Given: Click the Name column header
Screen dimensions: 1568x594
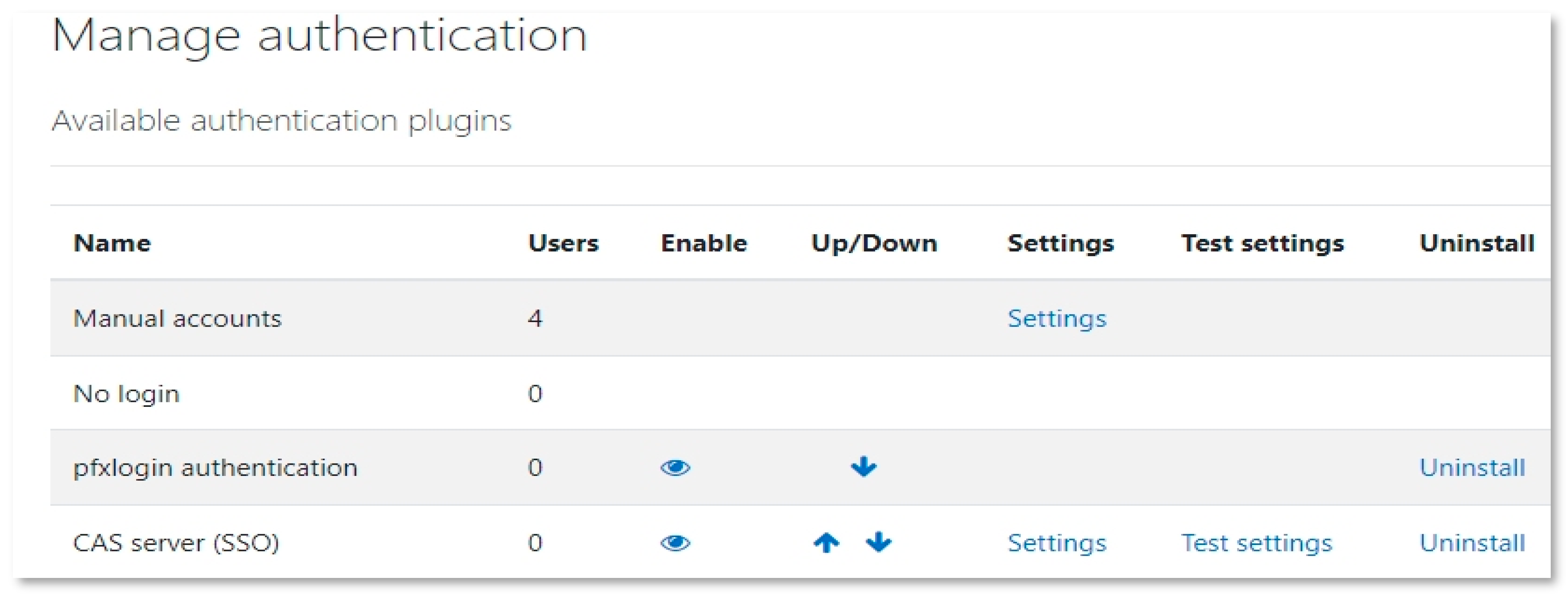Looking at the screenshot, I should click(x=112, y=243).
